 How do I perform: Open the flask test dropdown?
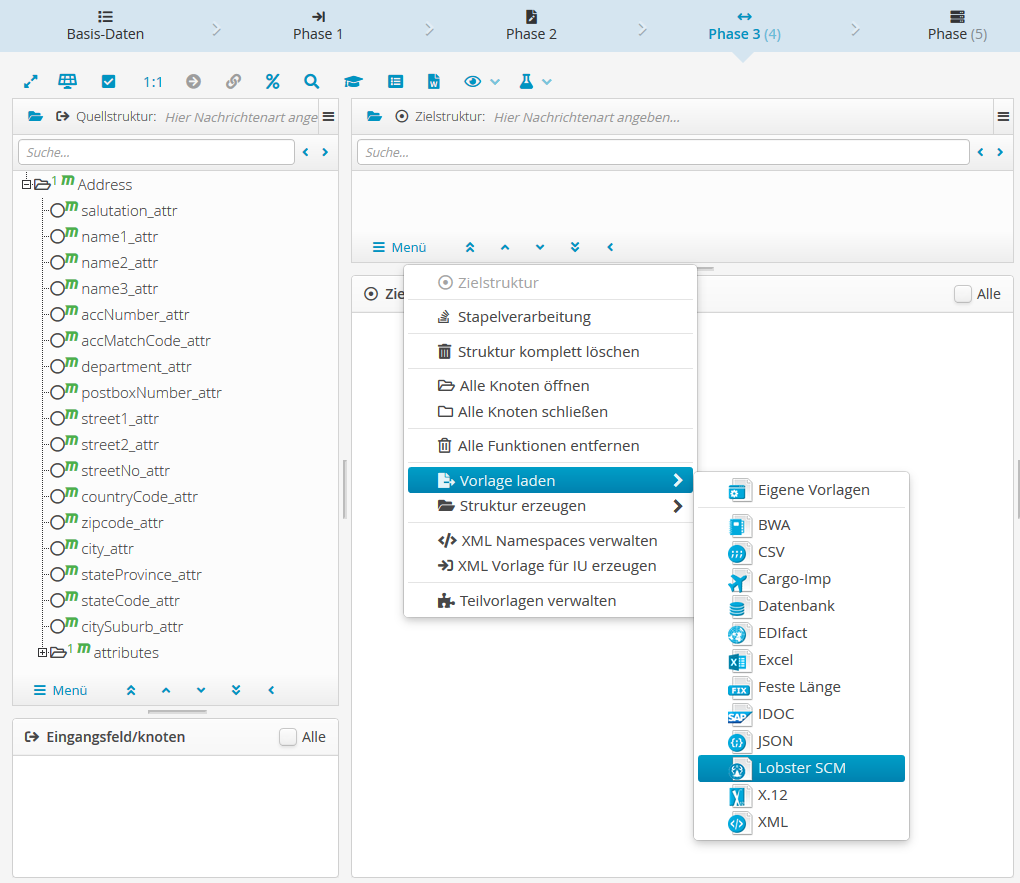tap(535, 82)
